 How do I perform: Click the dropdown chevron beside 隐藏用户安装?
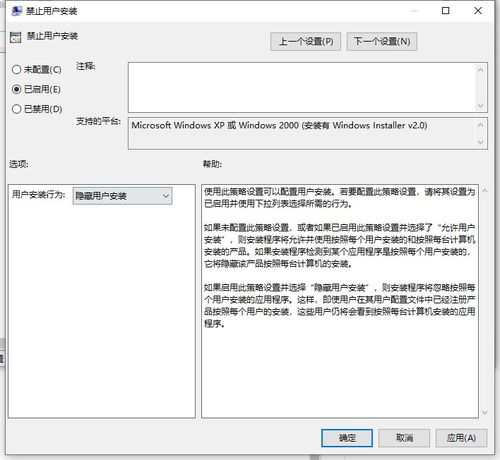(166, 196)
